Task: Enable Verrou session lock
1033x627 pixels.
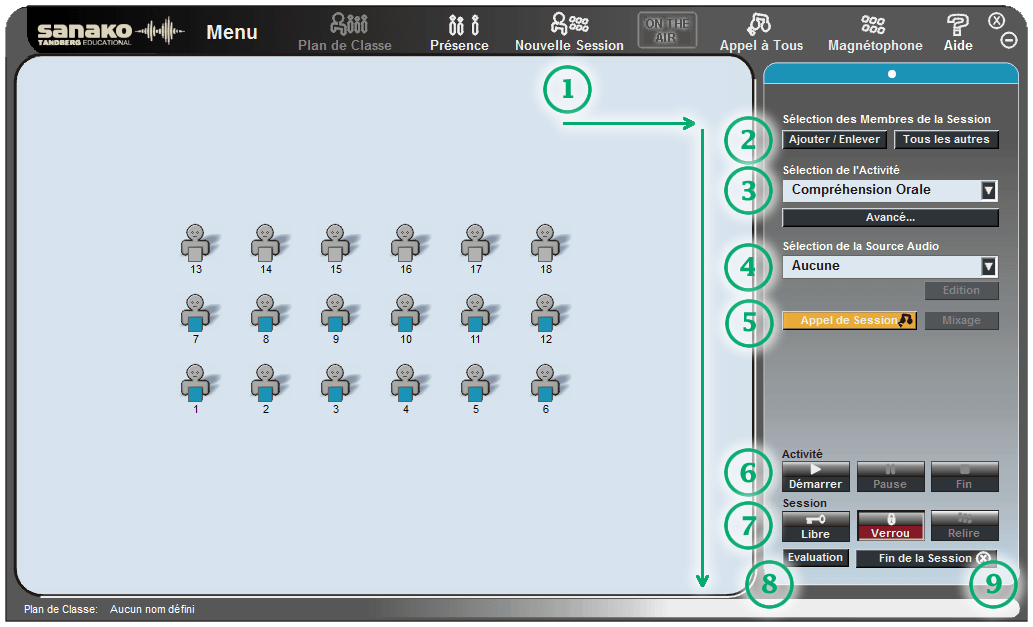Action: tap(890, 526)
